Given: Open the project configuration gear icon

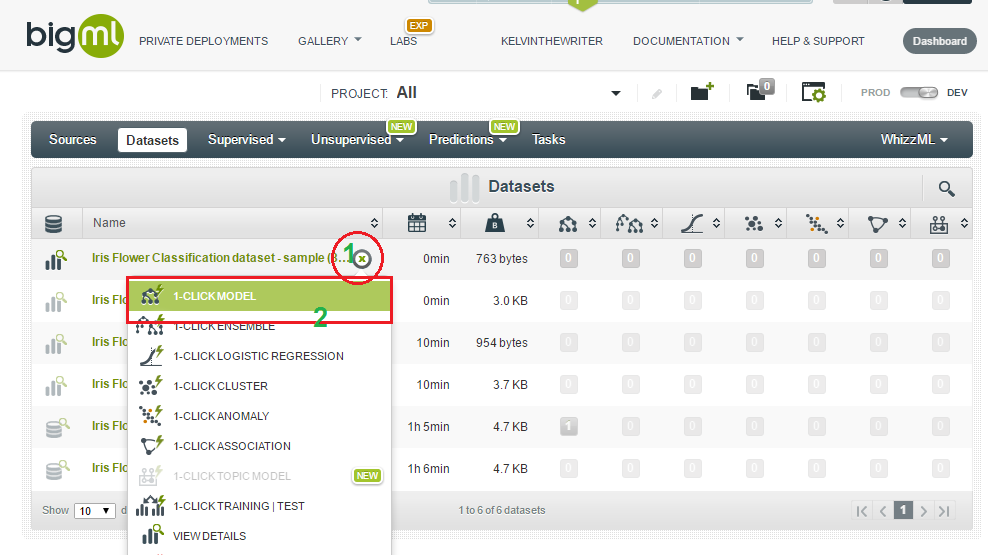Looking at the screenshot, I should pos(813,92).
